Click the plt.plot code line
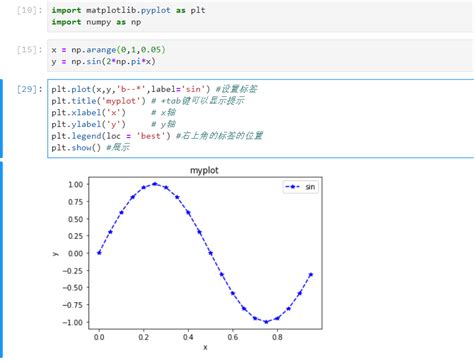474x363 pixels. point(154,89)
